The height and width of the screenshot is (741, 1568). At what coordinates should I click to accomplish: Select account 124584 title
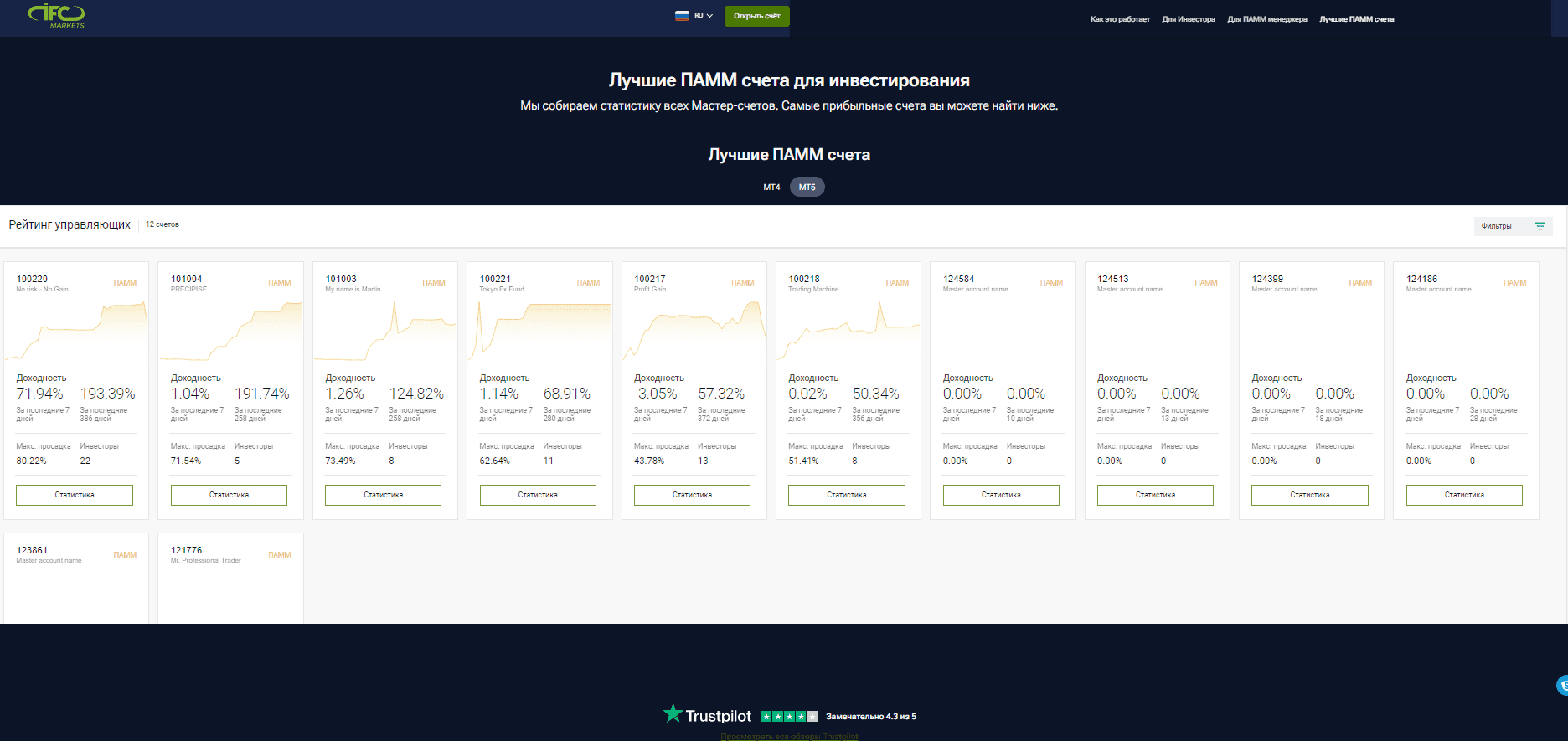point(958,279)
